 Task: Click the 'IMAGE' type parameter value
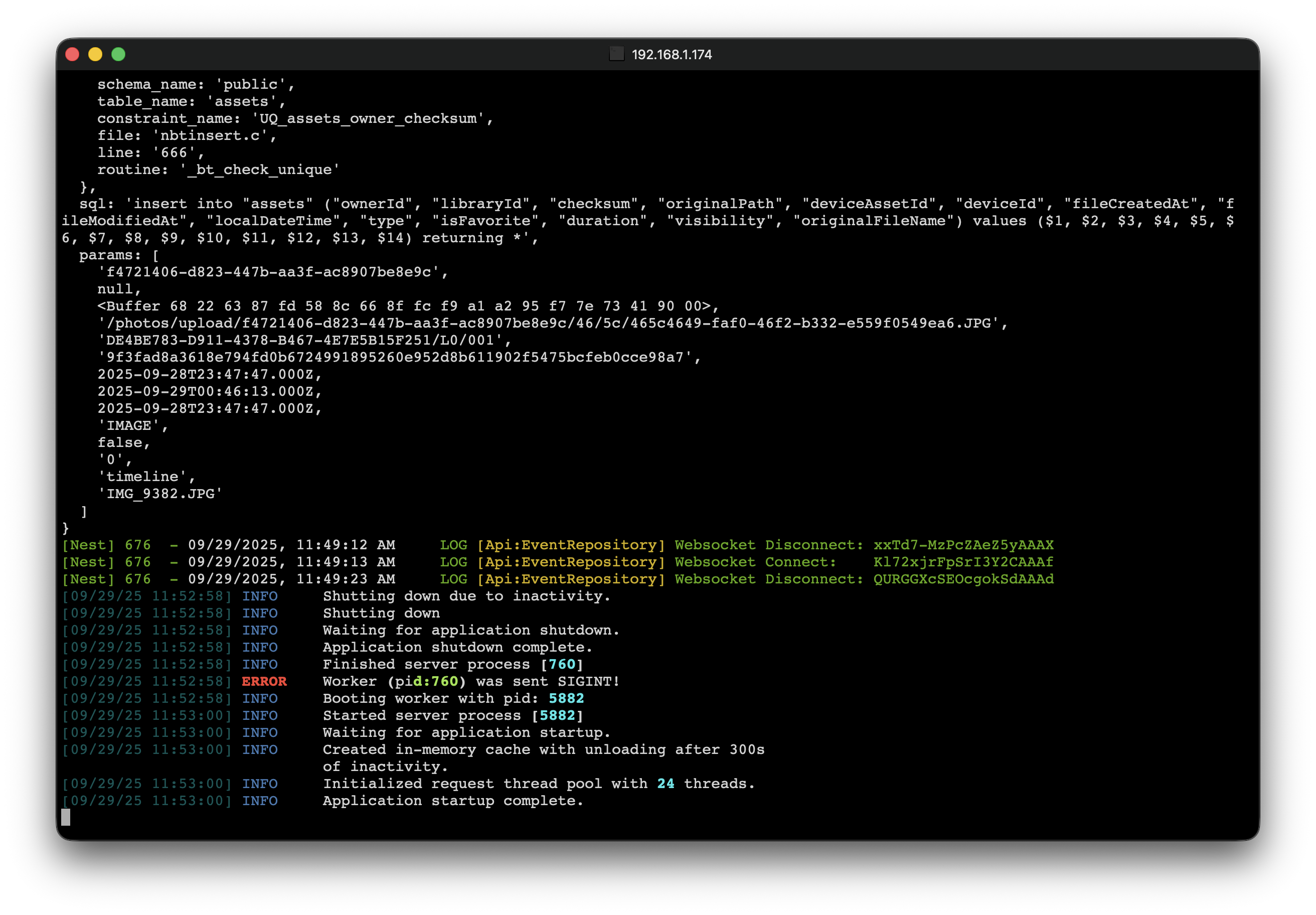tap(128, 426)
